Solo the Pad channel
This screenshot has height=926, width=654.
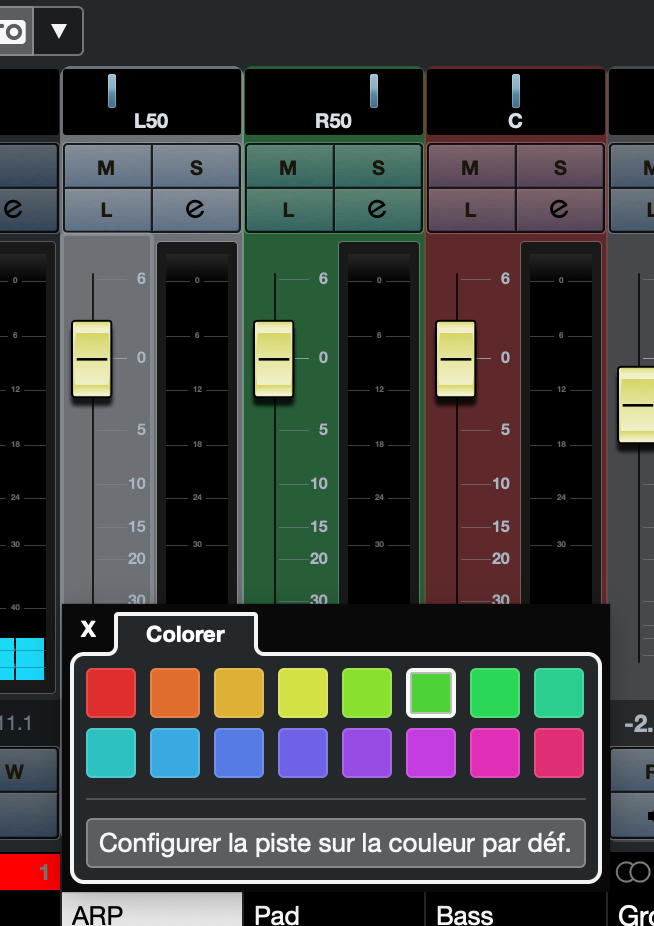pos(378,167)
